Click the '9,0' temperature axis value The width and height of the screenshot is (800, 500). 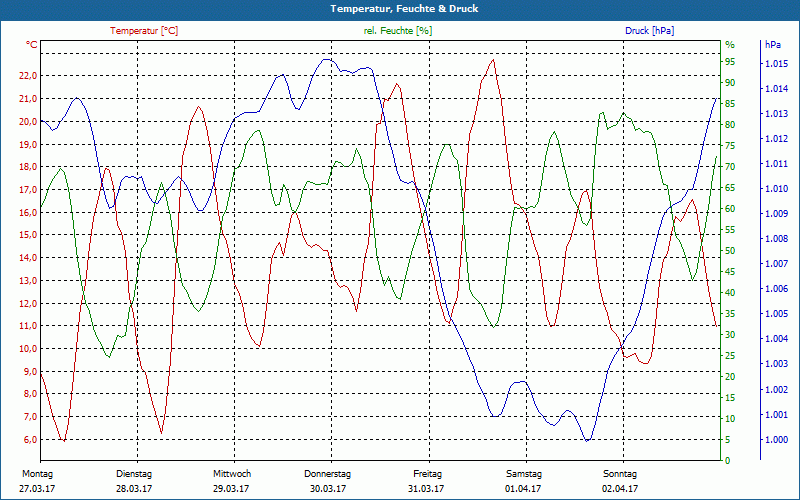click(x=31, y=371)
